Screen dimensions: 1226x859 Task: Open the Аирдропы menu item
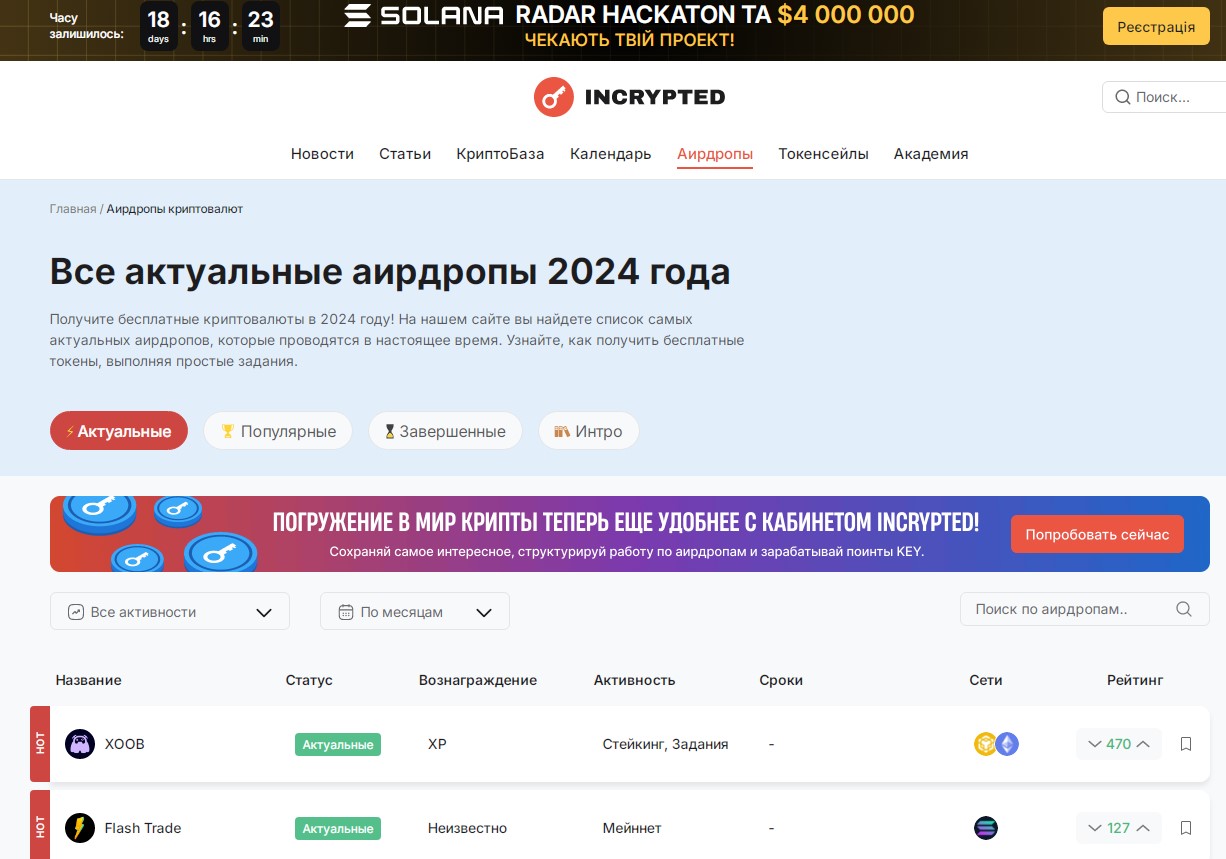point(715,154)
